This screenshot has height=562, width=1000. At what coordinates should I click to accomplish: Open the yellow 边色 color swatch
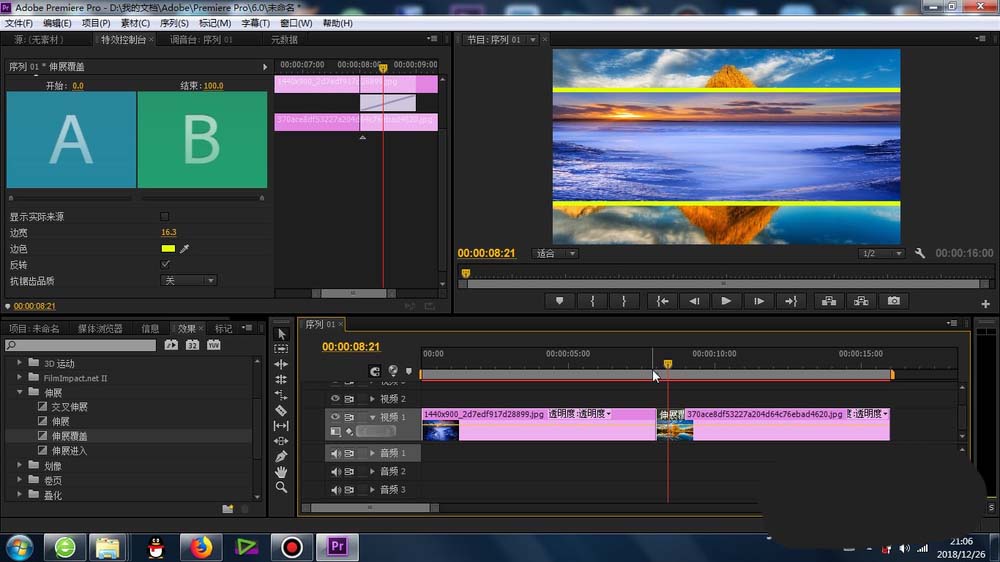[x=168, y=249]
